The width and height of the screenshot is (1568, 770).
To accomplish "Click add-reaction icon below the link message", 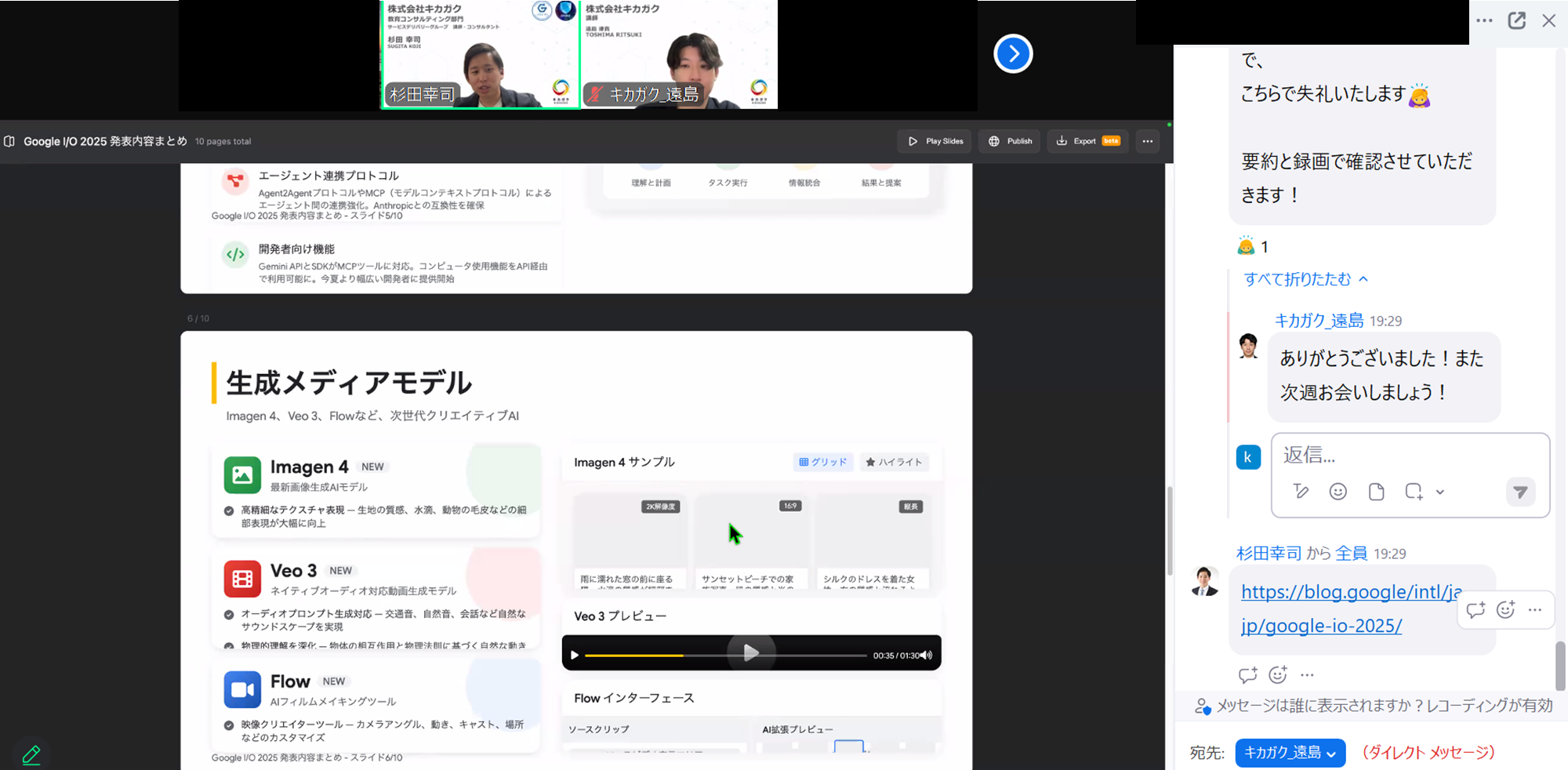I will pos(1278,674).
